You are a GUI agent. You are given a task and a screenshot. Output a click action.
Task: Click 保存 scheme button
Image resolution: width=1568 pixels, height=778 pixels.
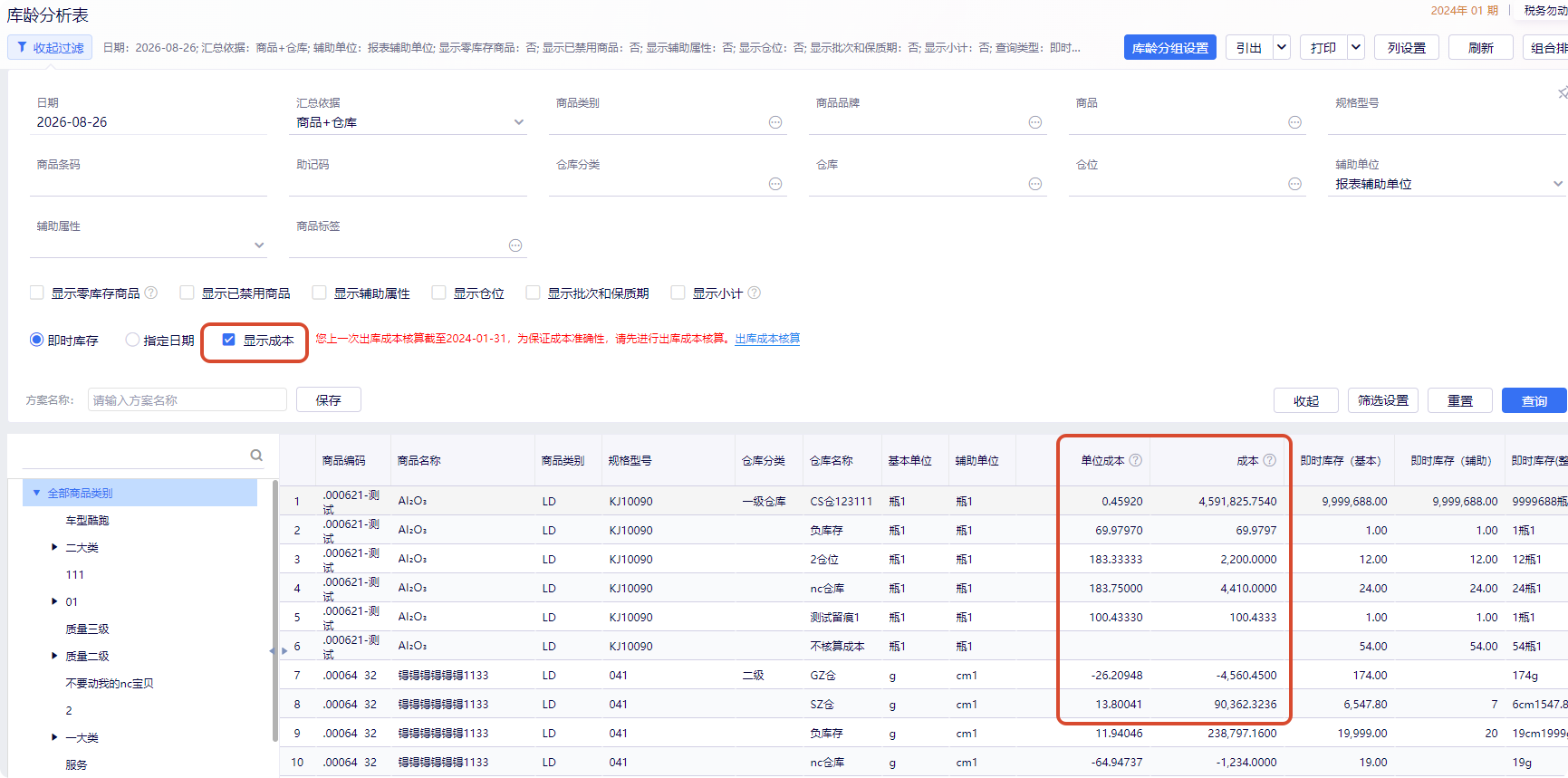329,399
